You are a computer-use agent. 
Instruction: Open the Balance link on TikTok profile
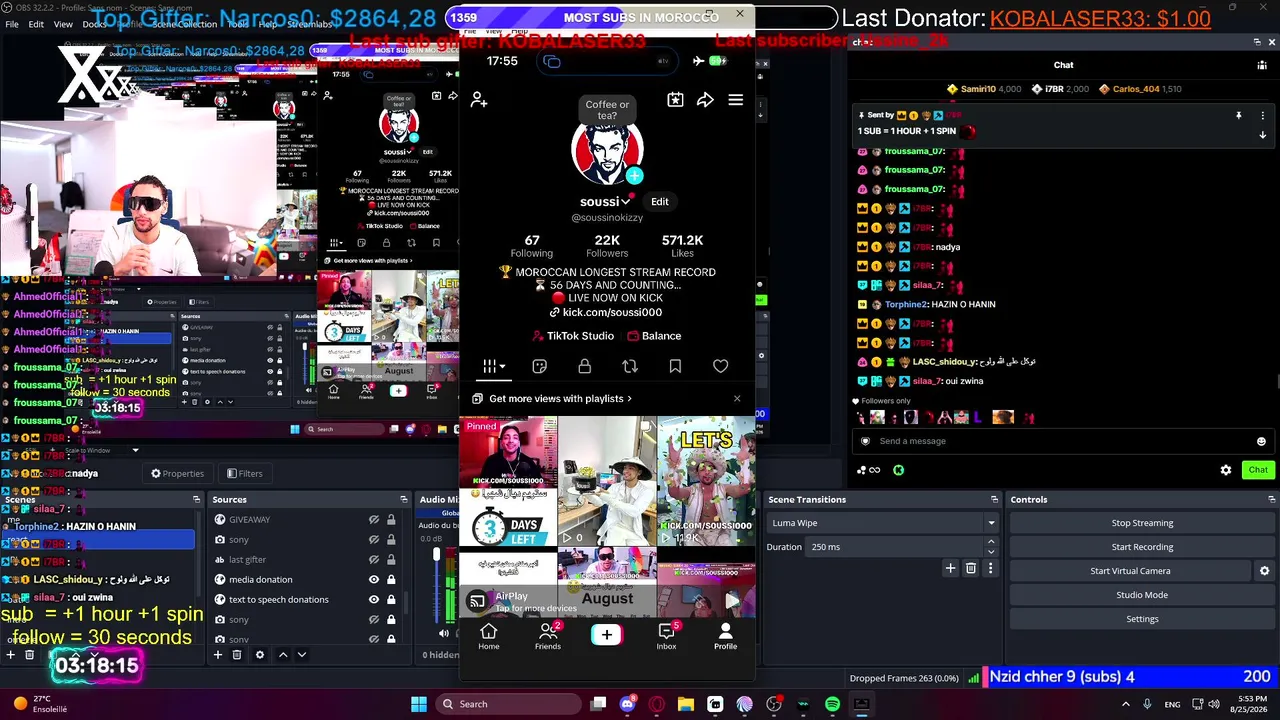coord(654,336)
